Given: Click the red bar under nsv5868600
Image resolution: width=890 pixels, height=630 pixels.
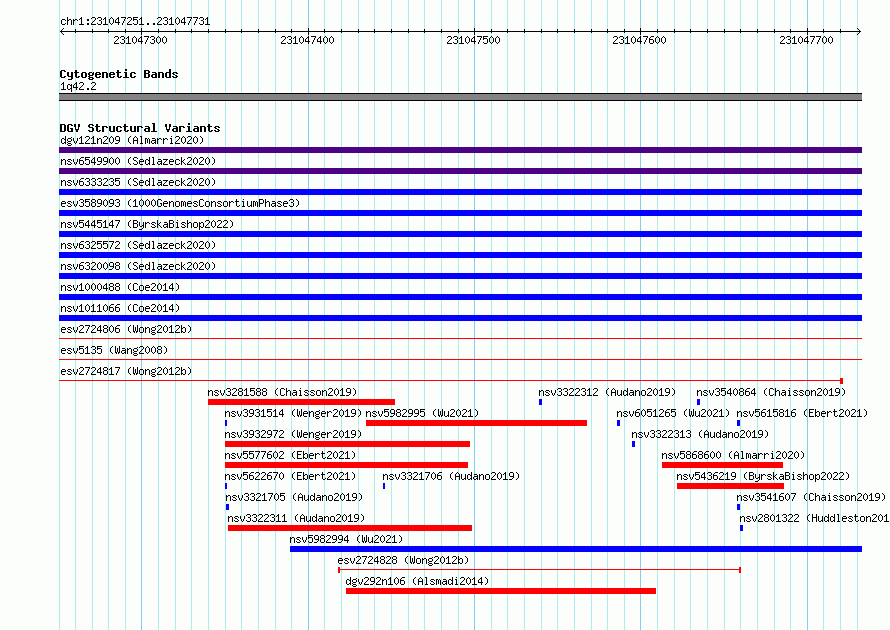Looking at the screenshot, I should [x=723, y=465].
